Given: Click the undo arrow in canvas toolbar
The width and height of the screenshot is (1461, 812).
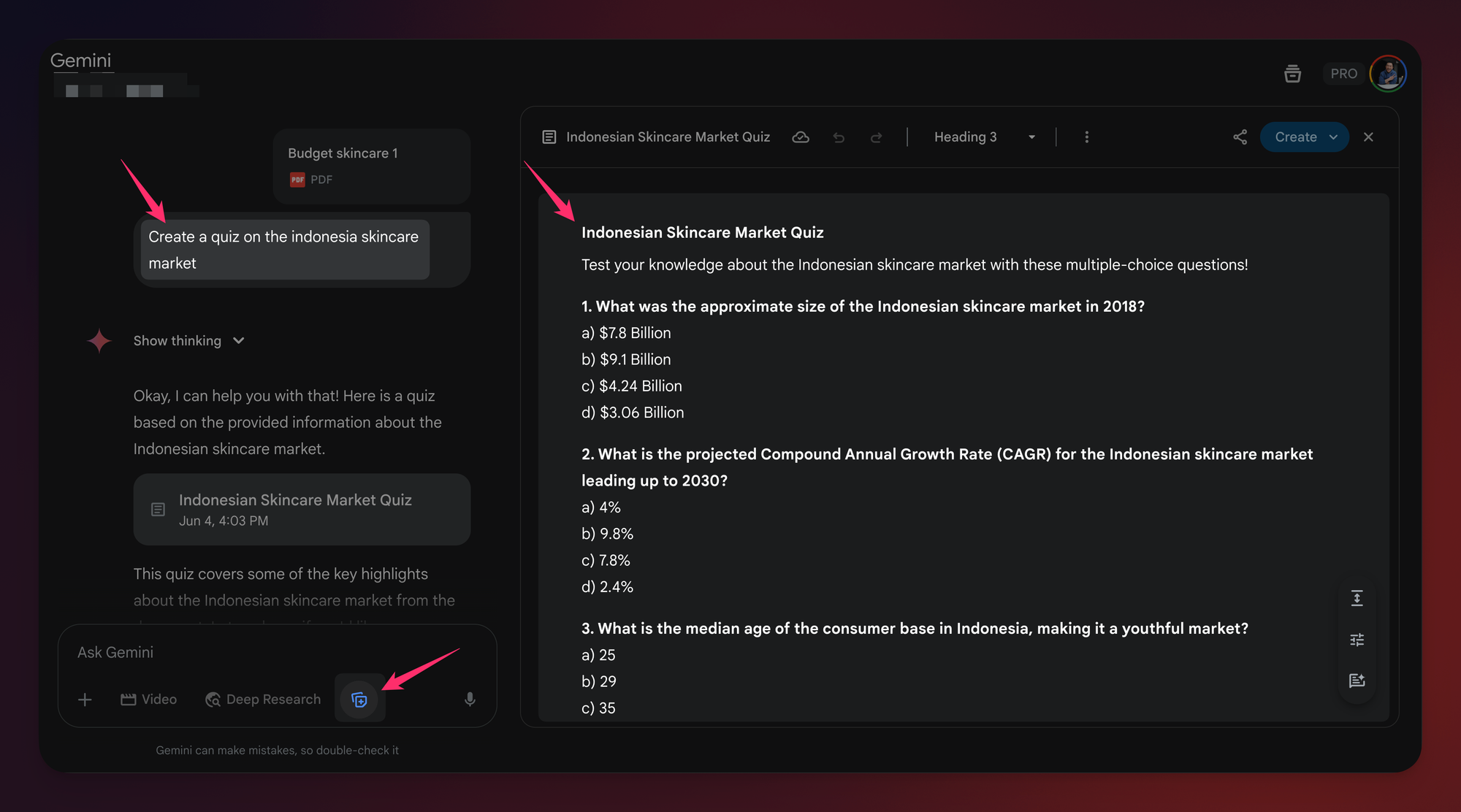Looking at the screenshot, I should click(x=839, y=137).
